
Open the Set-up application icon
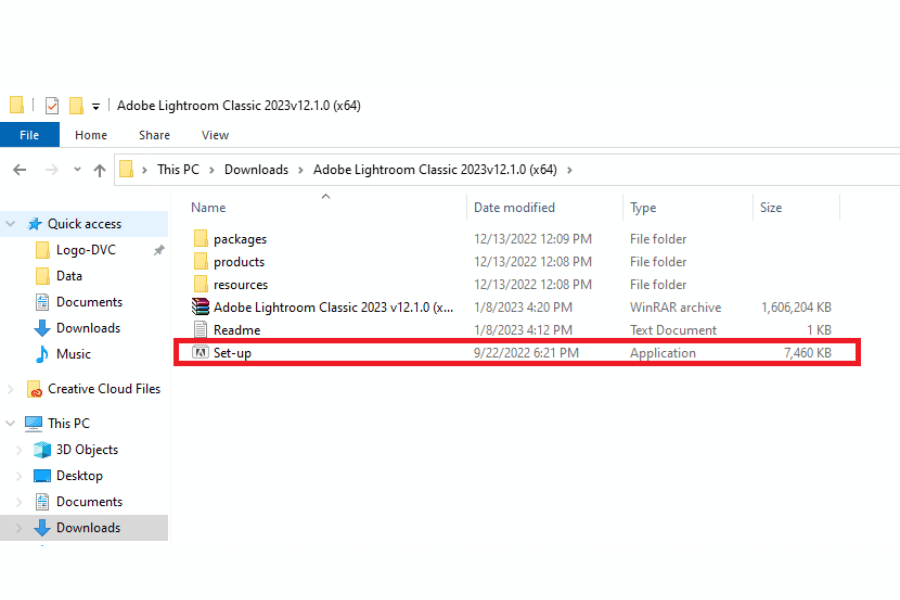pos(200,353)
